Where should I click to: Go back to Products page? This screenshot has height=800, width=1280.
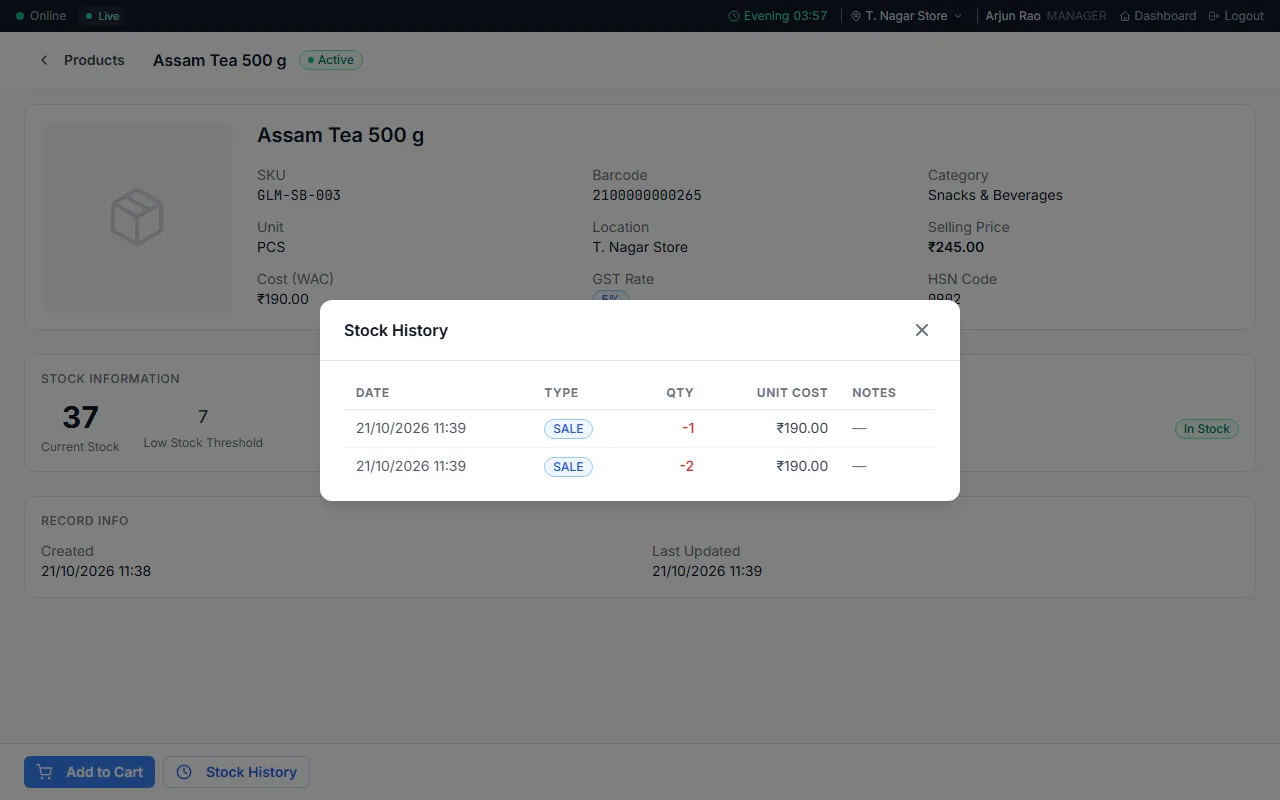coord(94,60)
